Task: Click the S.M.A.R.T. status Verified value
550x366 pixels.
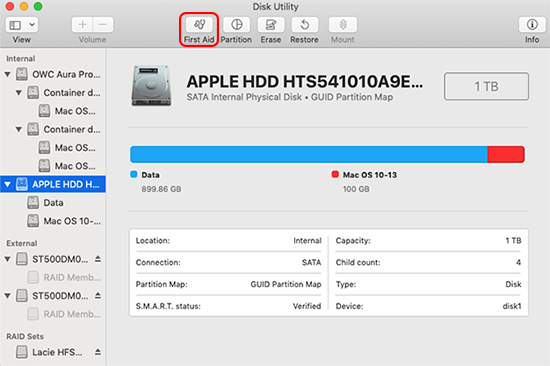Action: (307, 306)
